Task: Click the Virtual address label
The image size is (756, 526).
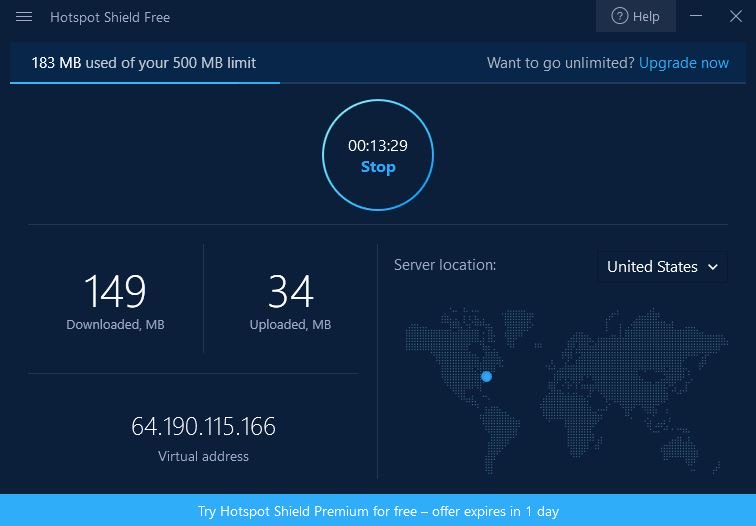Action: [203, 456]
